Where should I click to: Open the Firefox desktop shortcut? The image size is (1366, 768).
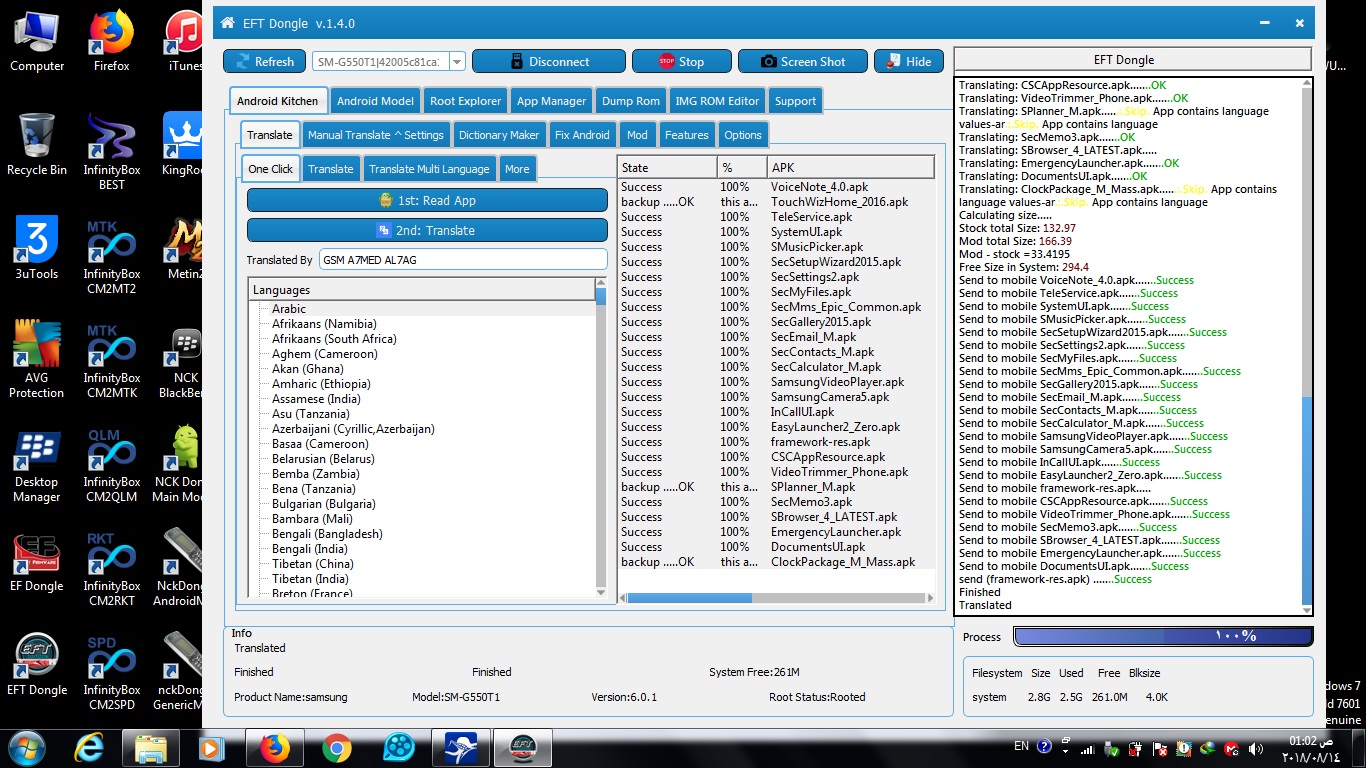111,41
